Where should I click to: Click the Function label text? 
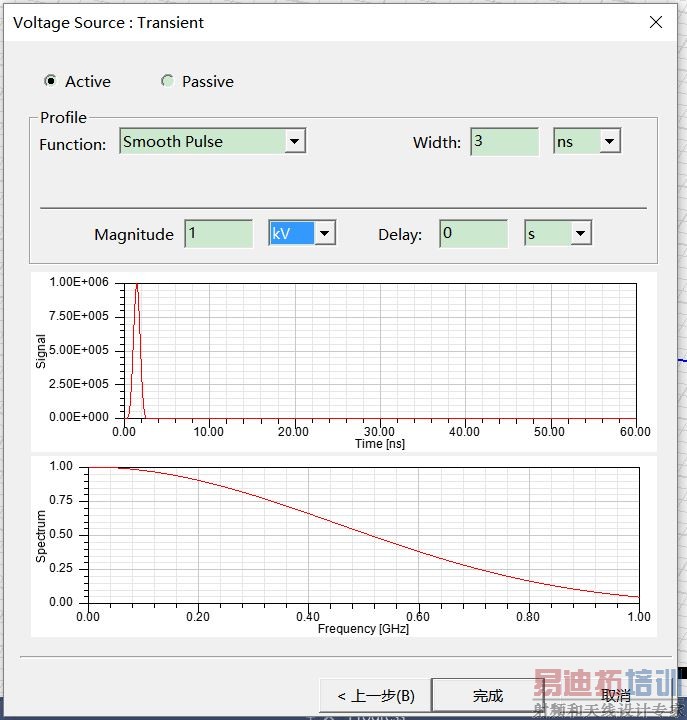(73, 145)
